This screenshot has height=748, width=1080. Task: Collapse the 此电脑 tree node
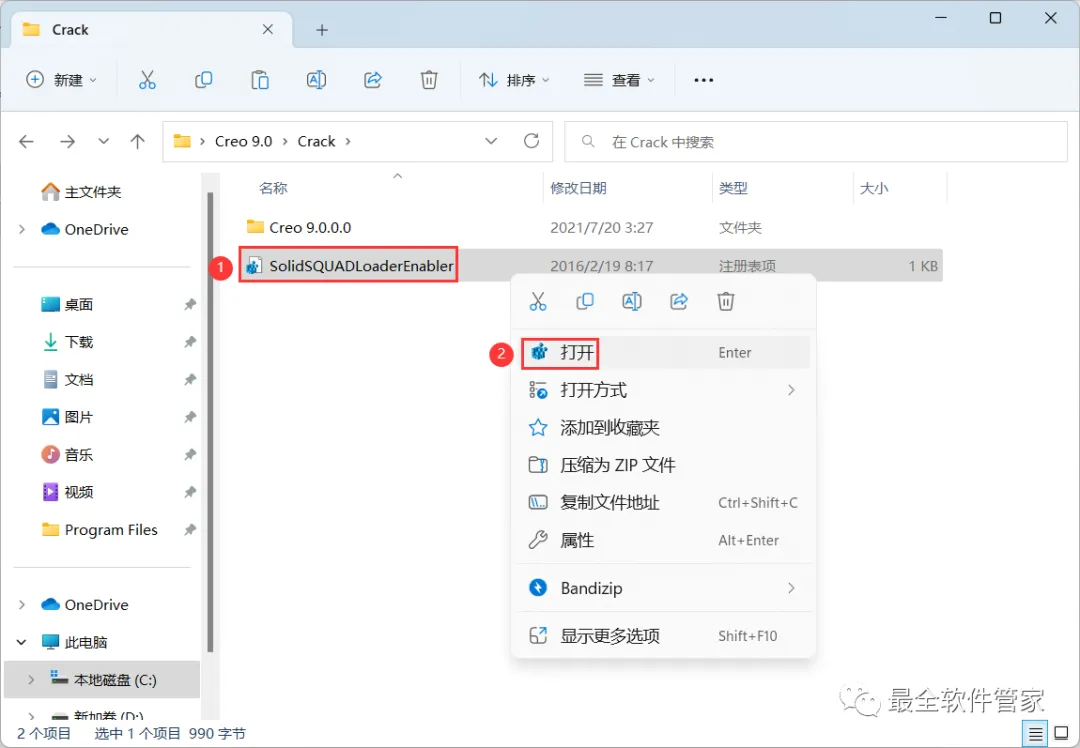(x=21, y=642)
